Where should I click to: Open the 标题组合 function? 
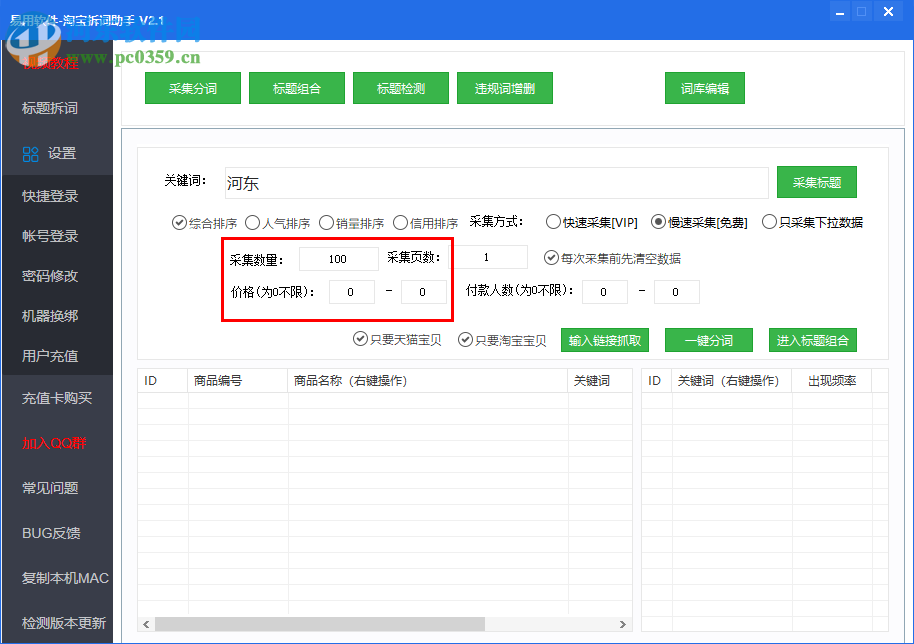pyautogui.click(x=296, y=87)
